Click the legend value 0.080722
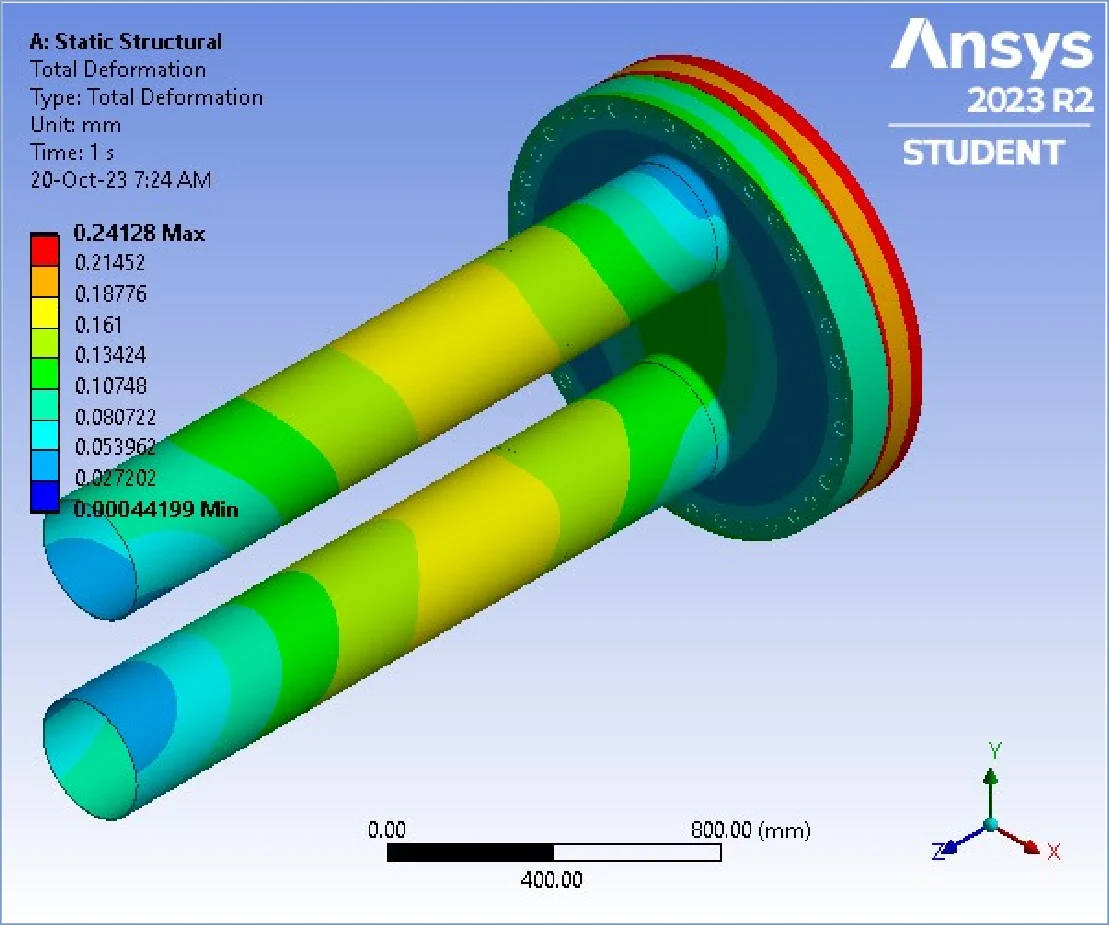 click(x=115, y=417)
